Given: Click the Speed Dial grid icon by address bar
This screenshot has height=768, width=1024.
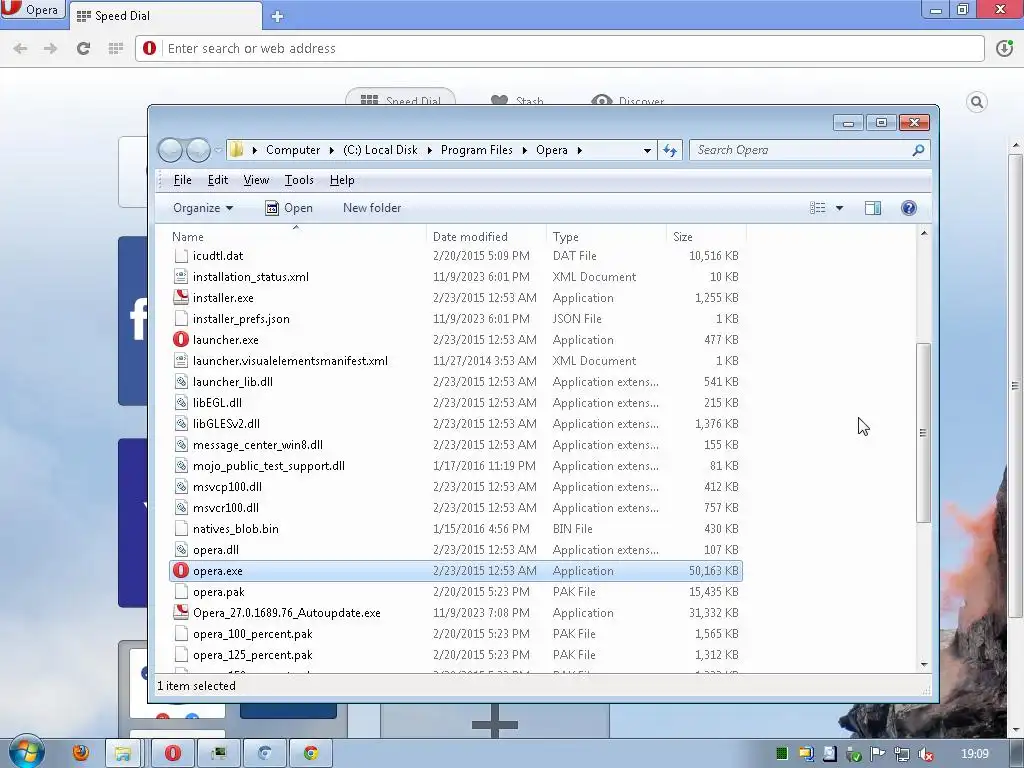Looking at the screenshot, I should (116, 48).
